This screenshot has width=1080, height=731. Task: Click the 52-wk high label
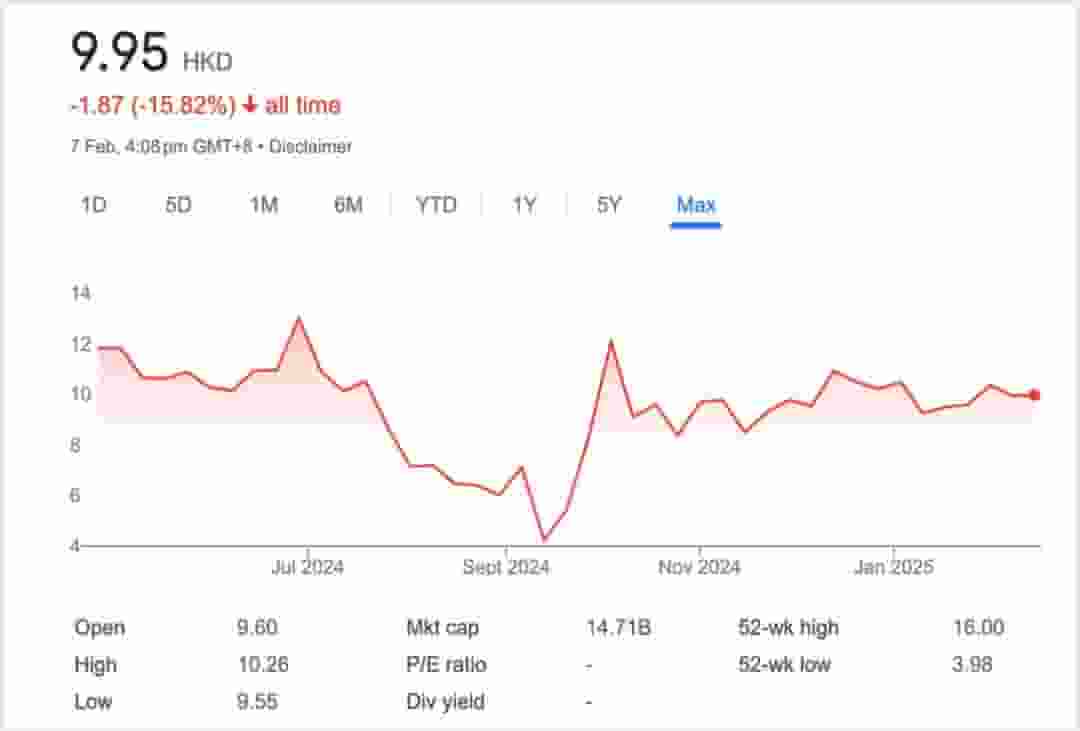point(788,628)
